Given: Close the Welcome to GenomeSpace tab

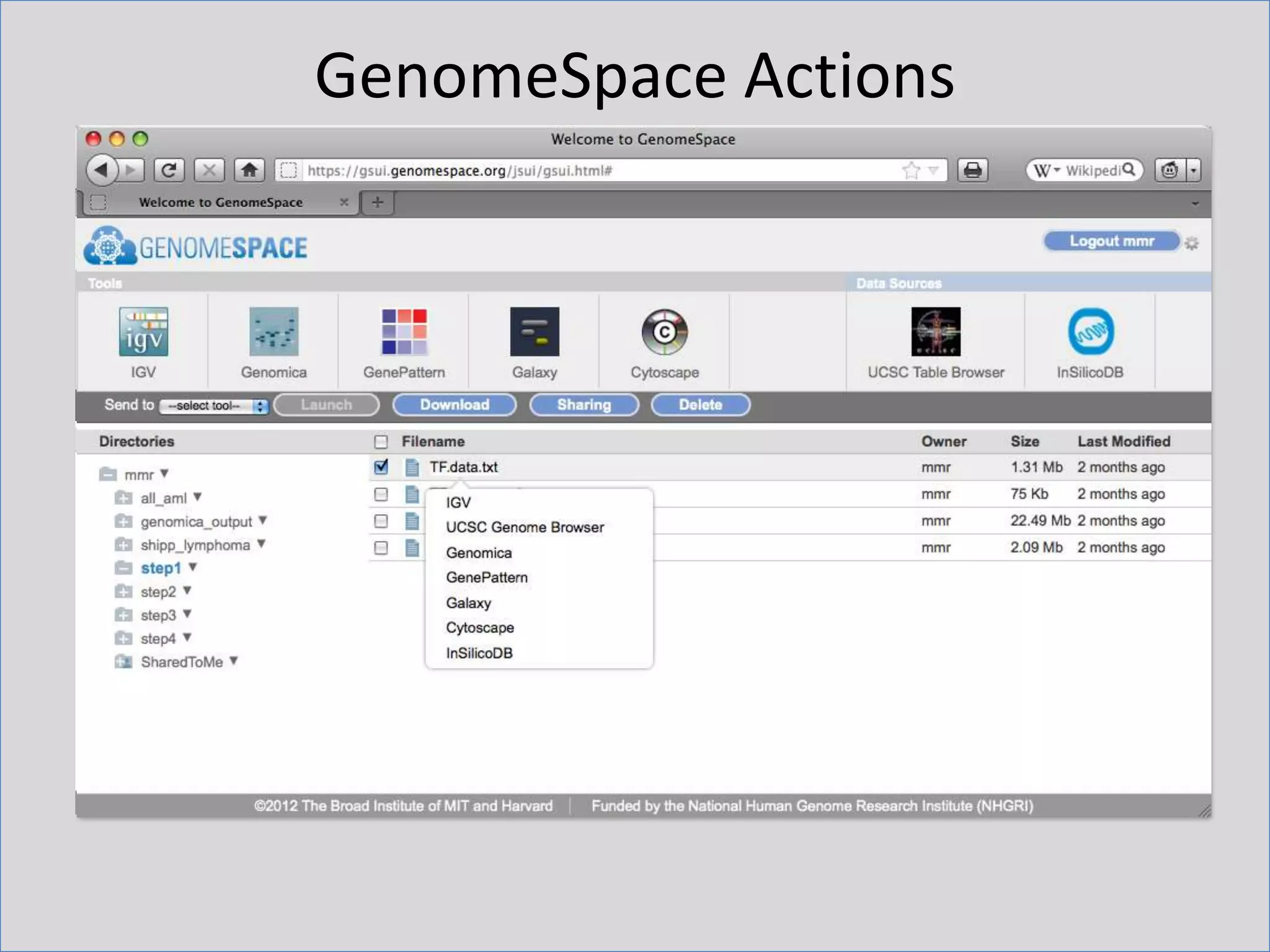Looking at the screenshot, I should (x=344, y=202).
